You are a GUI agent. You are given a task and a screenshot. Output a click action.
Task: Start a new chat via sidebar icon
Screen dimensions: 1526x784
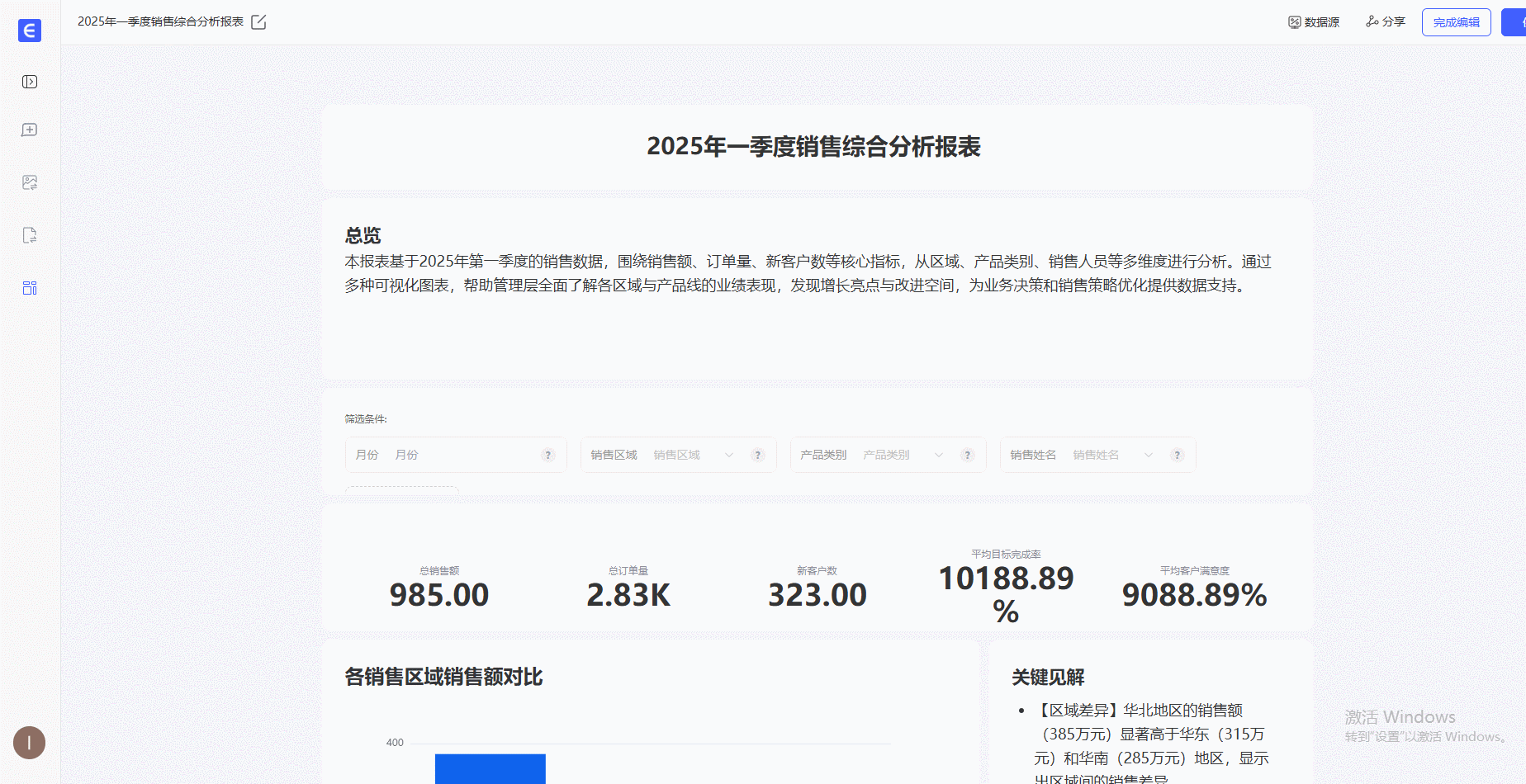[x=30, y=130]
